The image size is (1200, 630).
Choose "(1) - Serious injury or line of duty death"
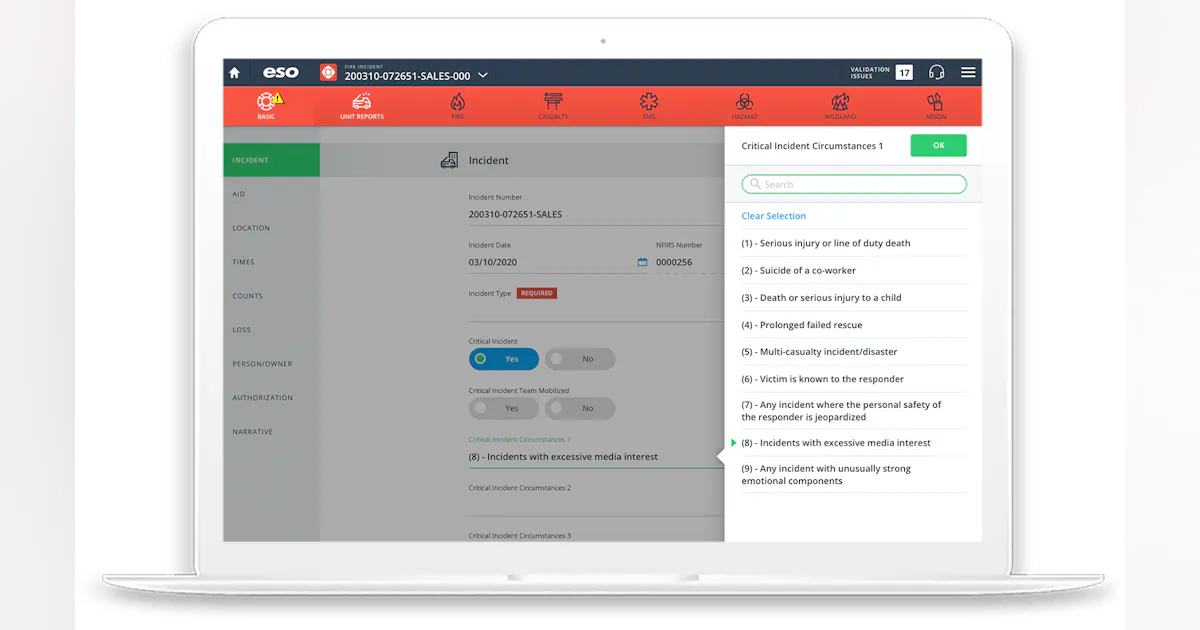[854, 243]
